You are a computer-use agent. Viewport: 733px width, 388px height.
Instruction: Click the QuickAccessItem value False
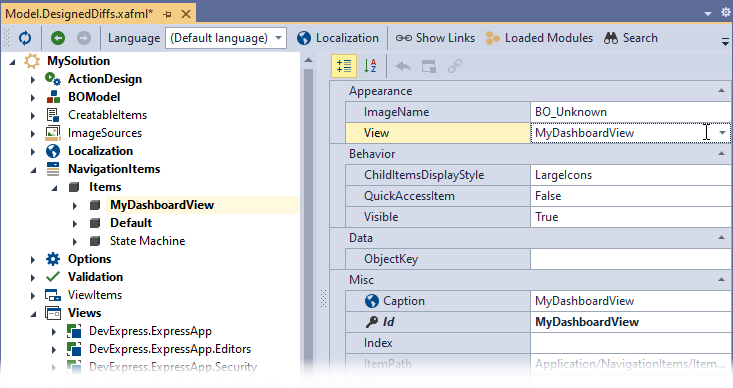click(x=630, y=196)
